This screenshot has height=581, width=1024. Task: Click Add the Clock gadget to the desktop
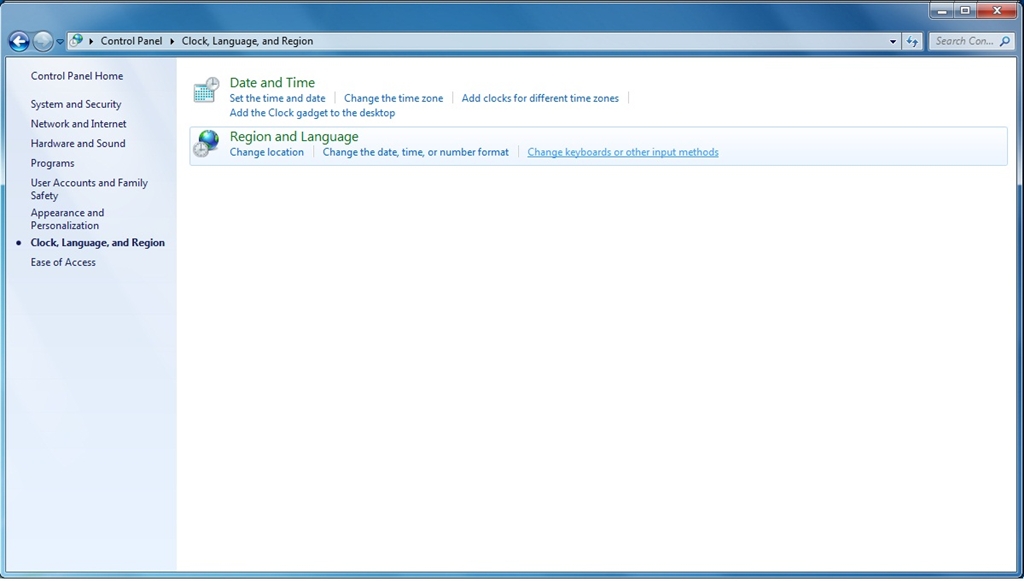coord(312,112)
